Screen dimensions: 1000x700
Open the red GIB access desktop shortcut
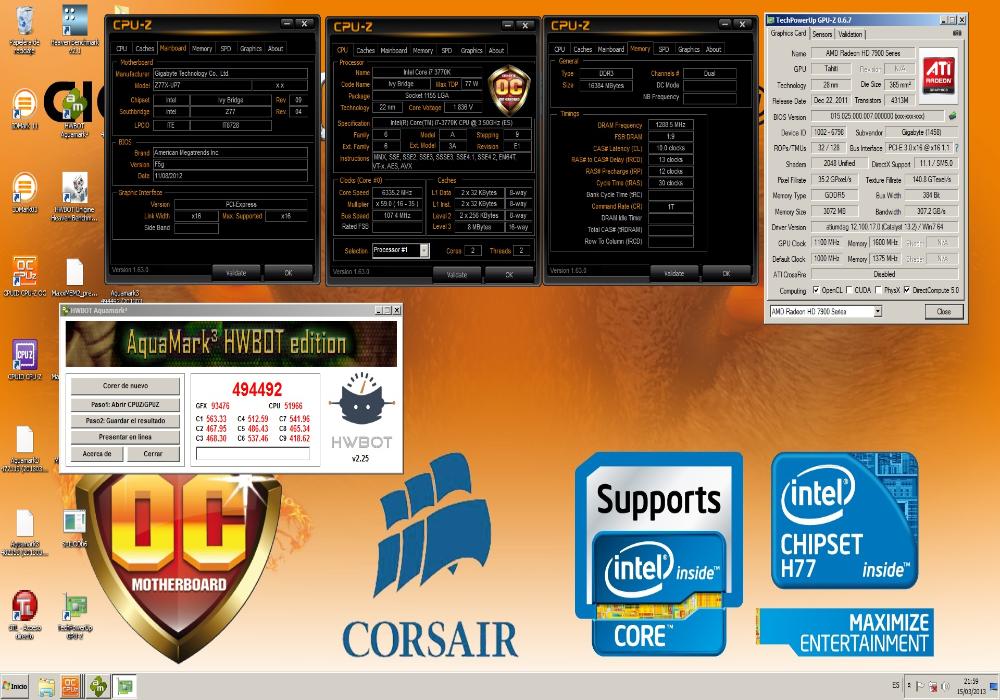click(x=24, y=615)
